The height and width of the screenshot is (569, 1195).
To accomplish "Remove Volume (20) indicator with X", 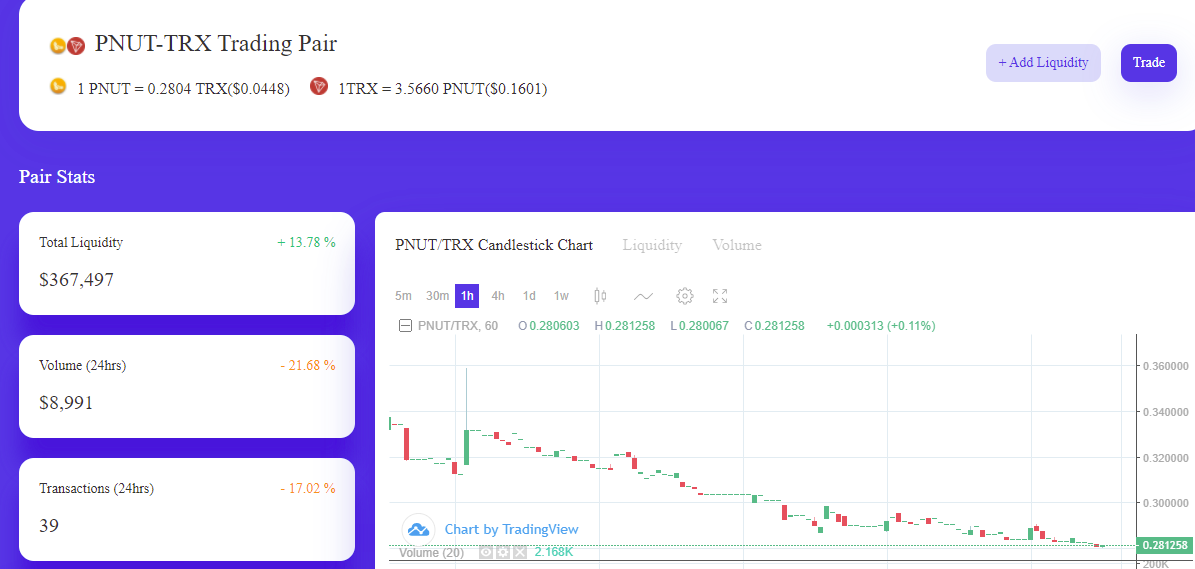I will (x=520, y=552).
